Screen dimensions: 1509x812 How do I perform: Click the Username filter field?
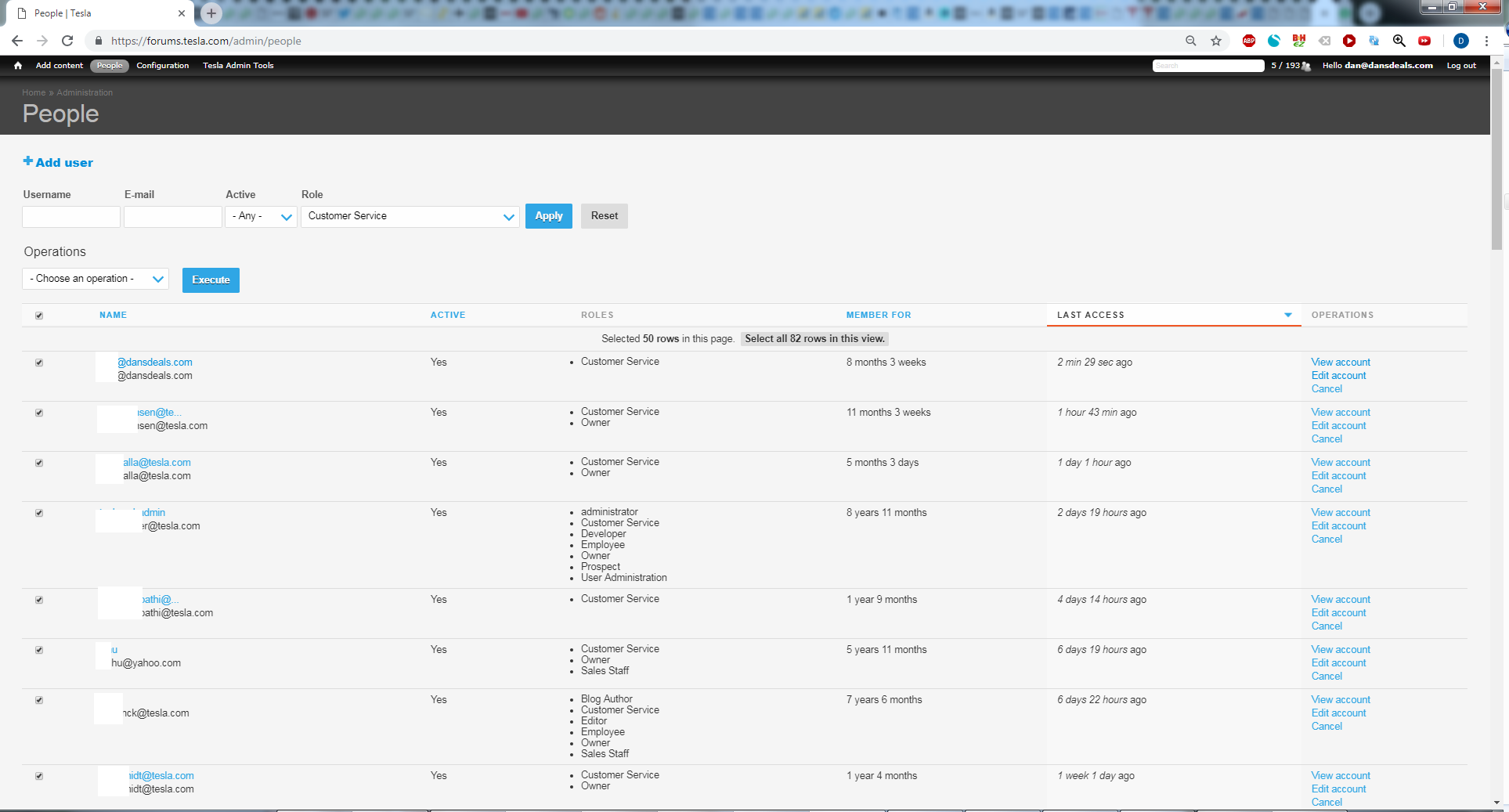[71, 217]
